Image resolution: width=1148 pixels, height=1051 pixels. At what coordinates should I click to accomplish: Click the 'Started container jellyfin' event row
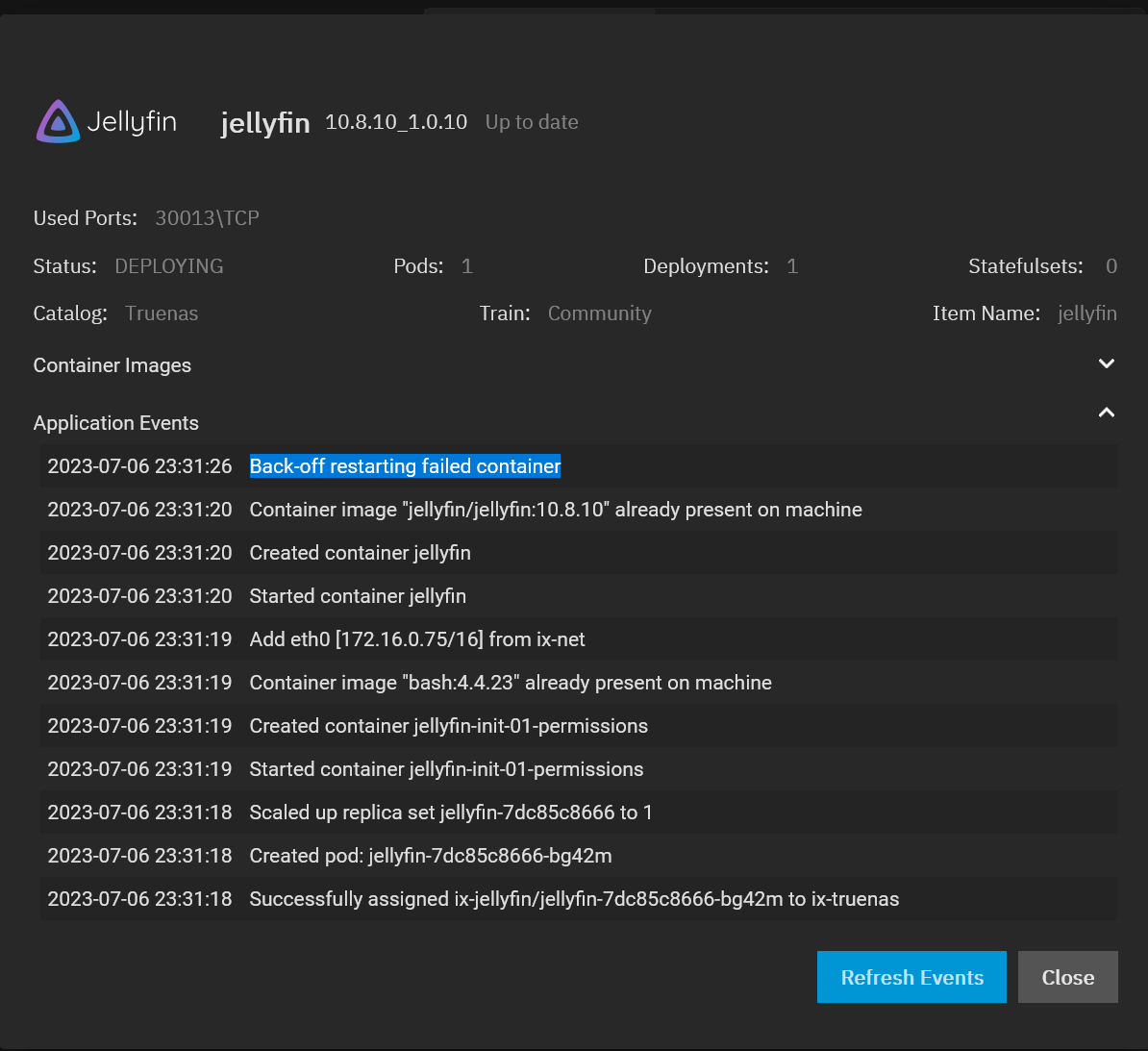[579, 596]
